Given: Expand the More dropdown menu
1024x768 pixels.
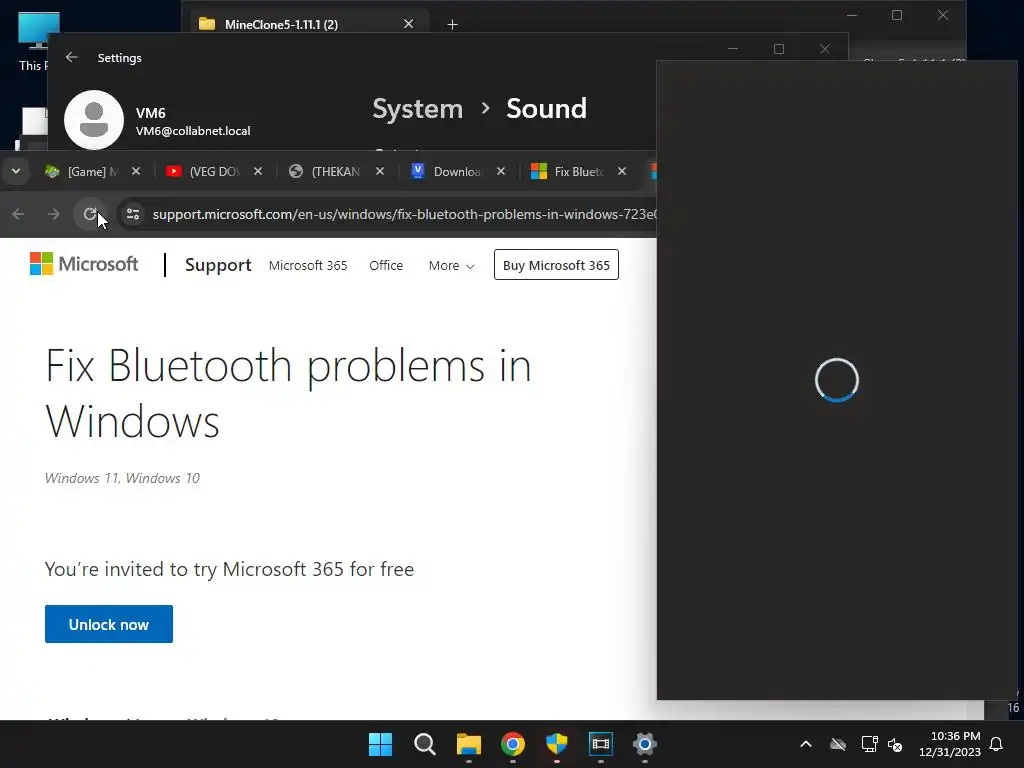Looking at the screenshot, I should click(451, 265).
